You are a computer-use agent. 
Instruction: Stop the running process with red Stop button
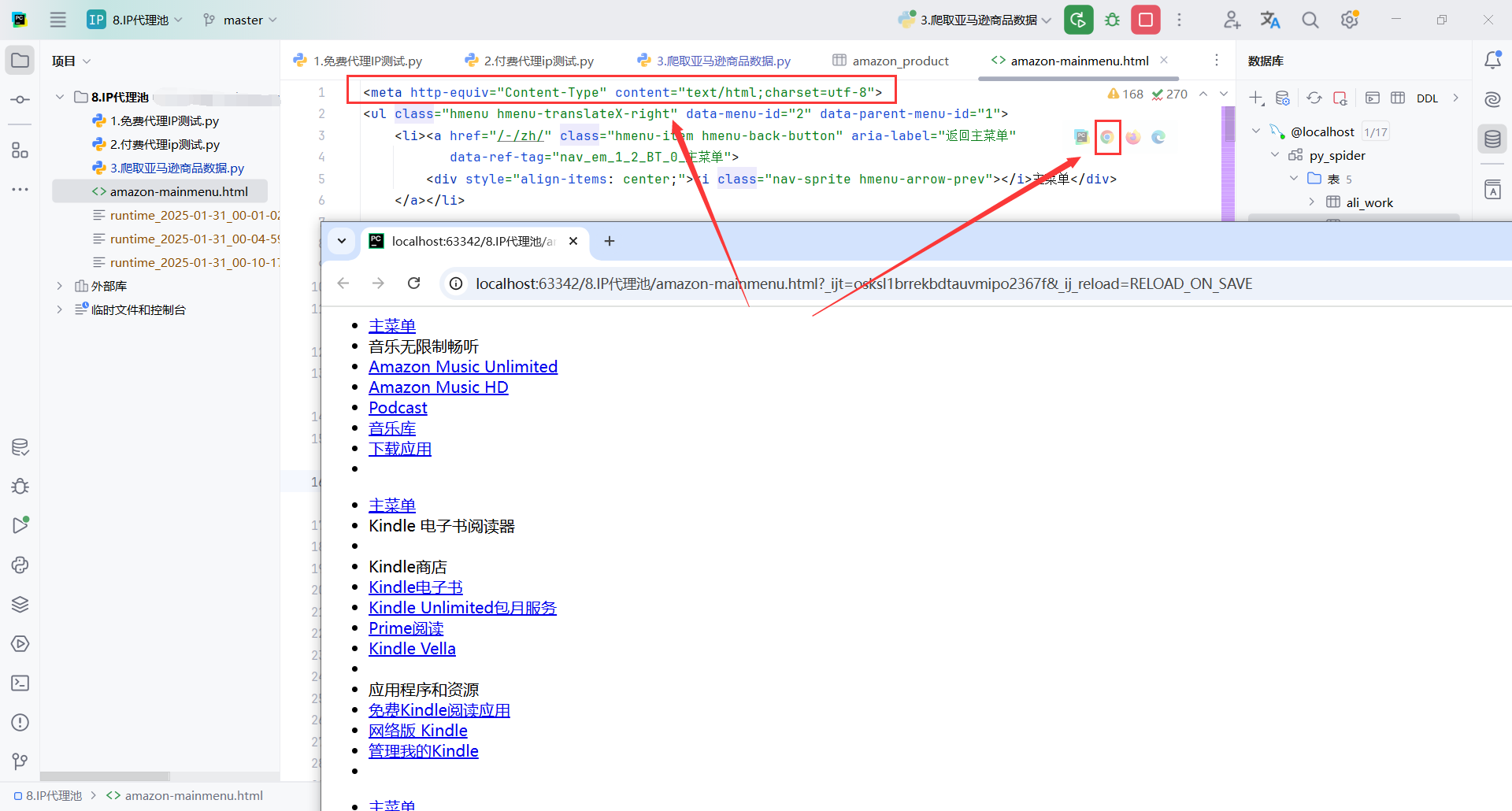[x=1146, y=20]
